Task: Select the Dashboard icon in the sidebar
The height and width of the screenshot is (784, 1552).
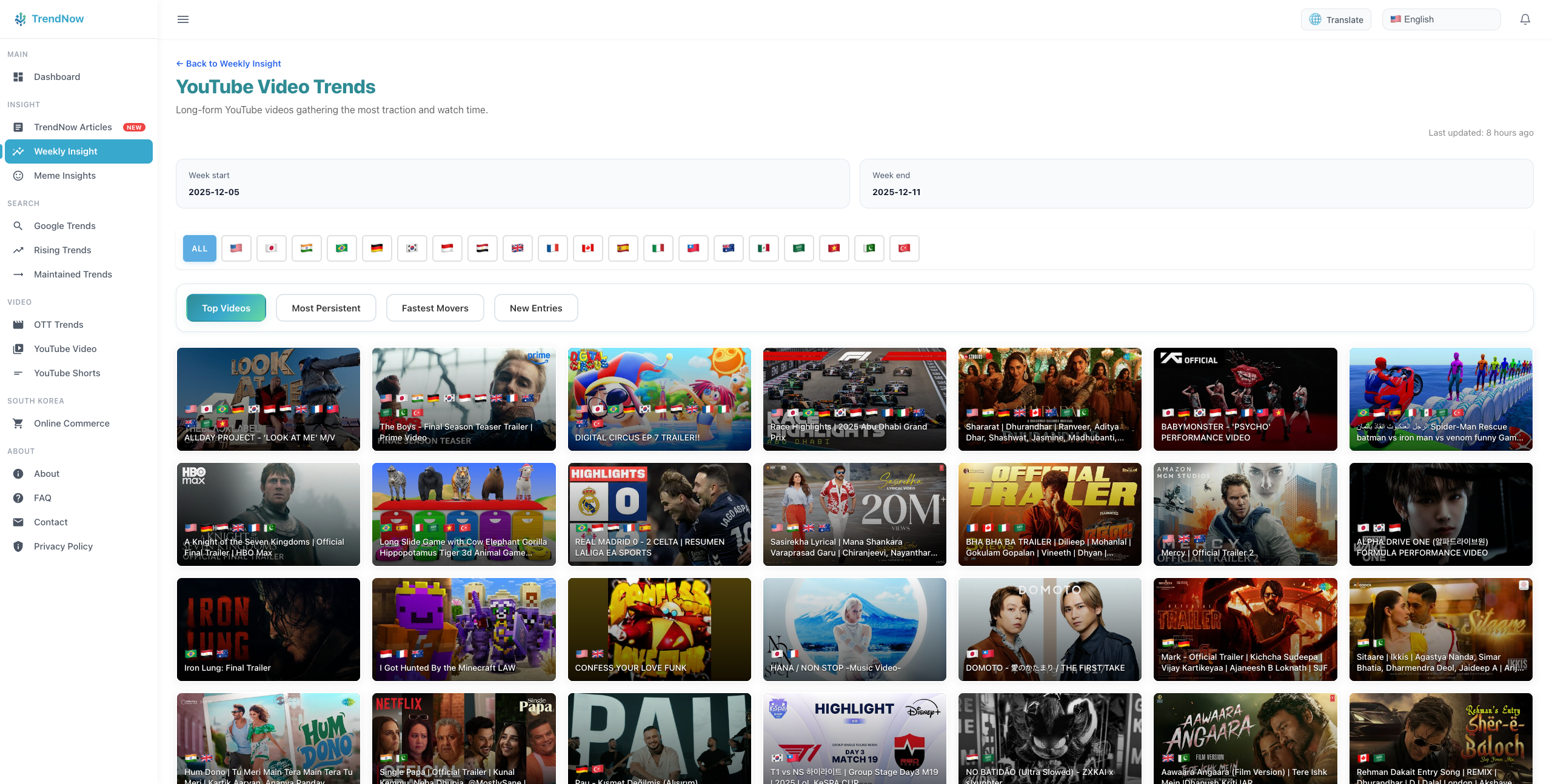Action: tap(18, 76)
